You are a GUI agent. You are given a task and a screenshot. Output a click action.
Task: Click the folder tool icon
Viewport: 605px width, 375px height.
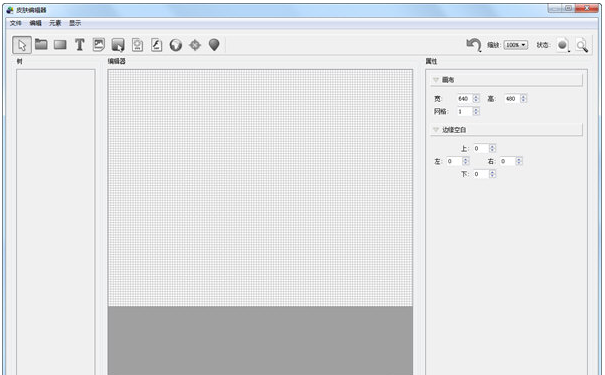click(x=41, y=44)
